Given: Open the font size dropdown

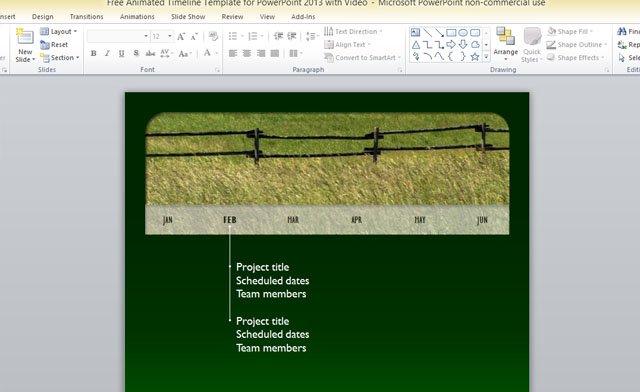Looking at the screenshot, I should pyautogui.click(x=170, y=36).
